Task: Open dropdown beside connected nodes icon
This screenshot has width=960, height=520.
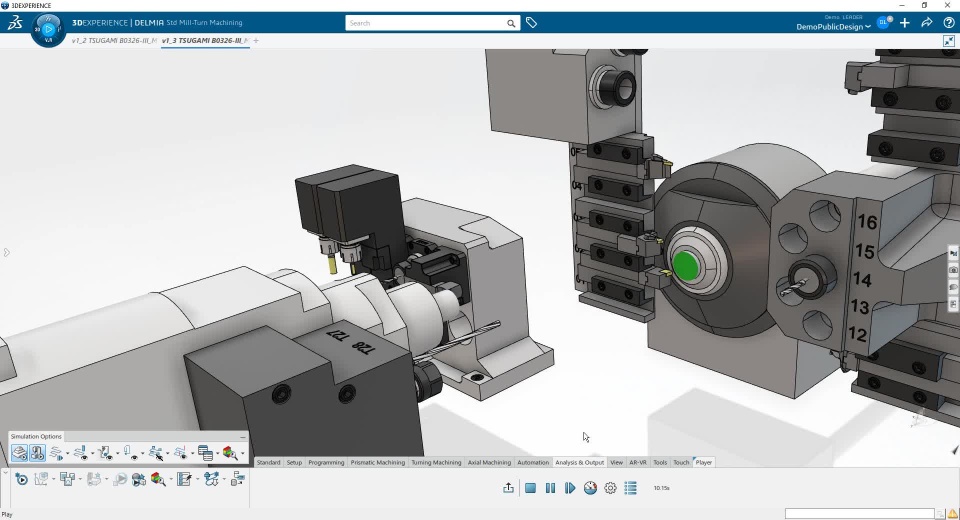Action: click(x=224, y=479)
